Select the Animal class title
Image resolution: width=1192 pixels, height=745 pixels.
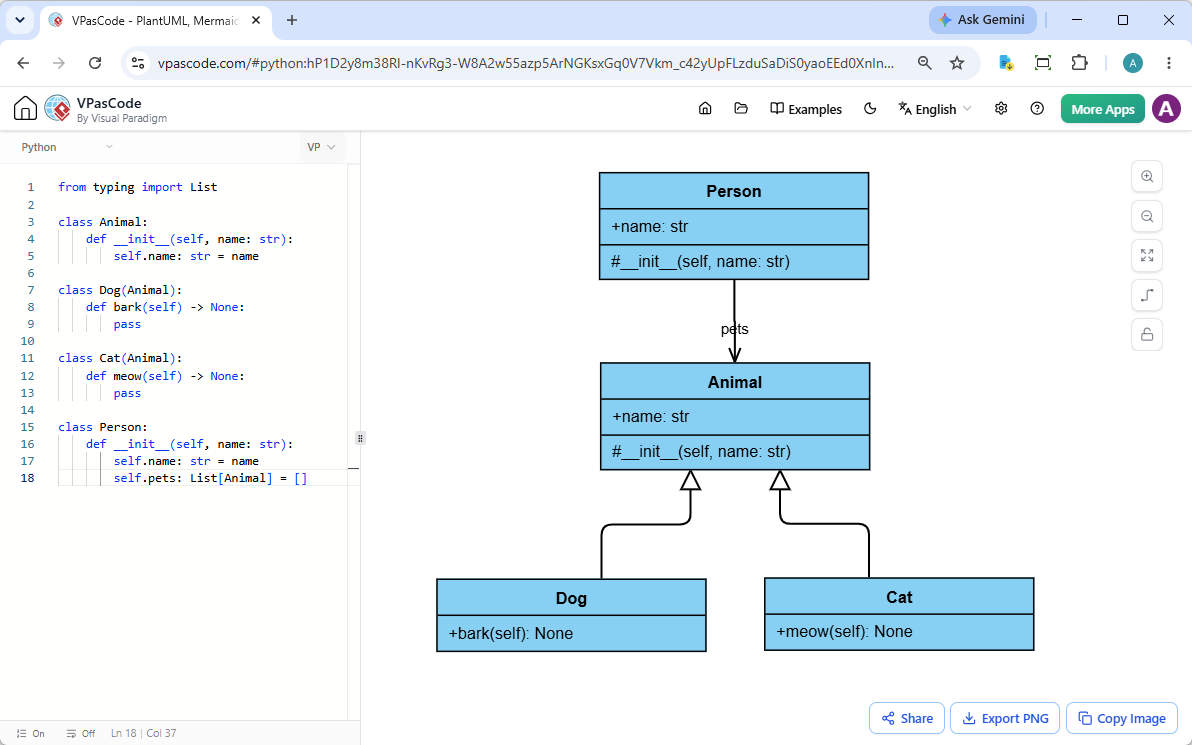click(734, 382)
